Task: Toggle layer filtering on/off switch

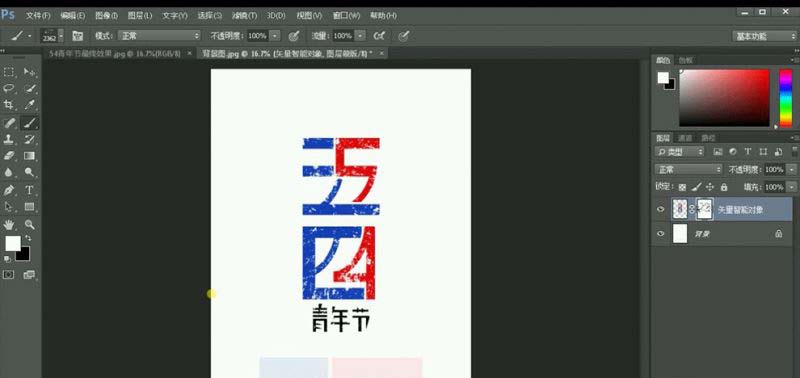Action: [795, 152]
